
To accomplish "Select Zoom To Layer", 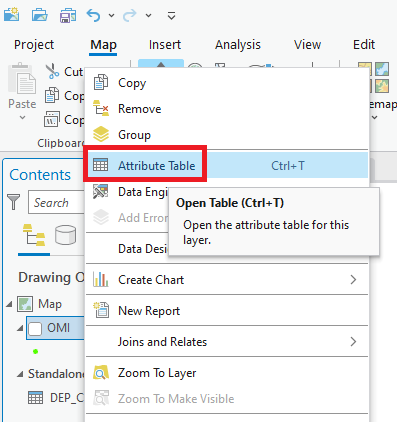I will 227,372.
